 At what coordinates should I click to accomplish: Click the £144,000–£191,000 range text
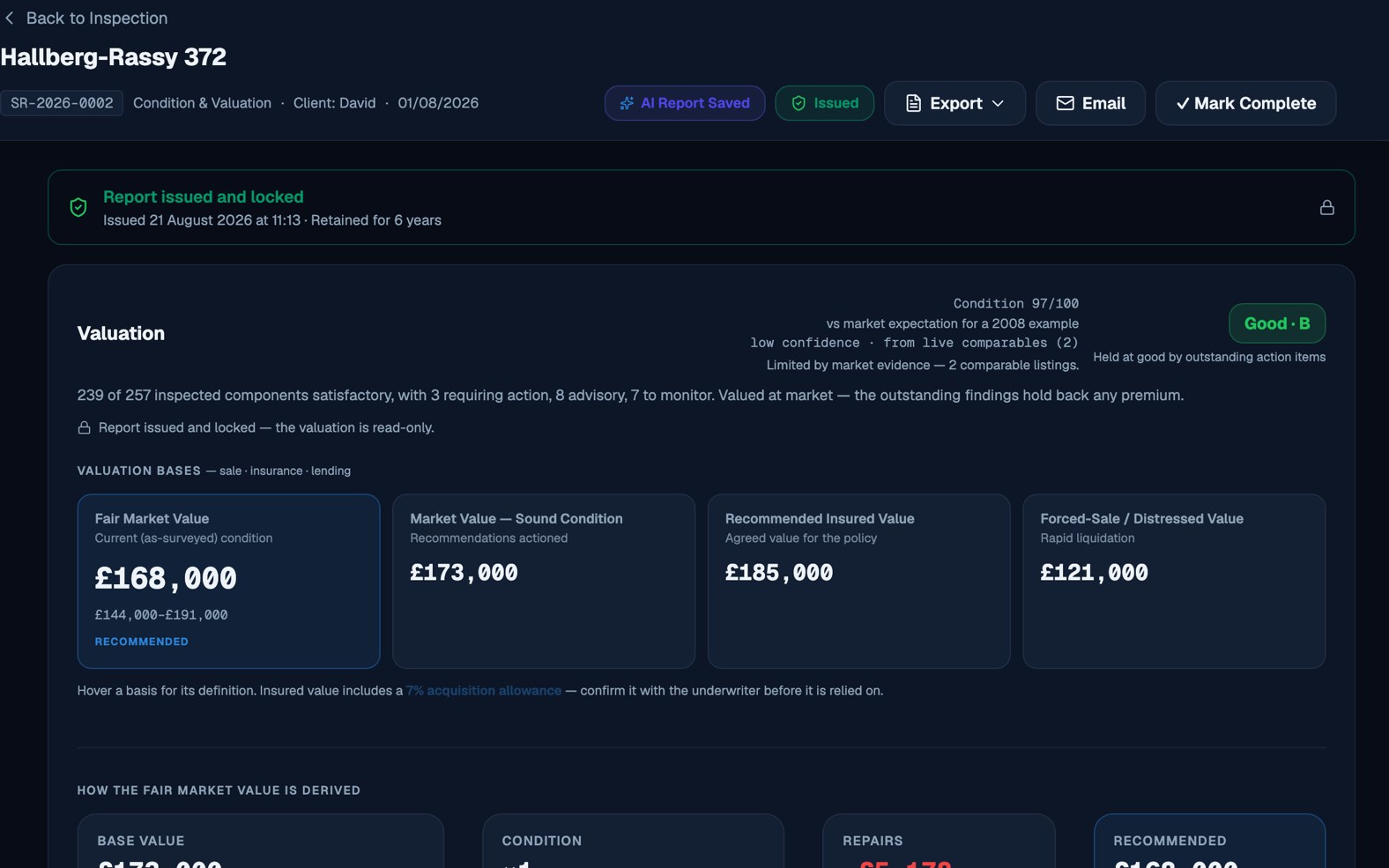point(161,615)
